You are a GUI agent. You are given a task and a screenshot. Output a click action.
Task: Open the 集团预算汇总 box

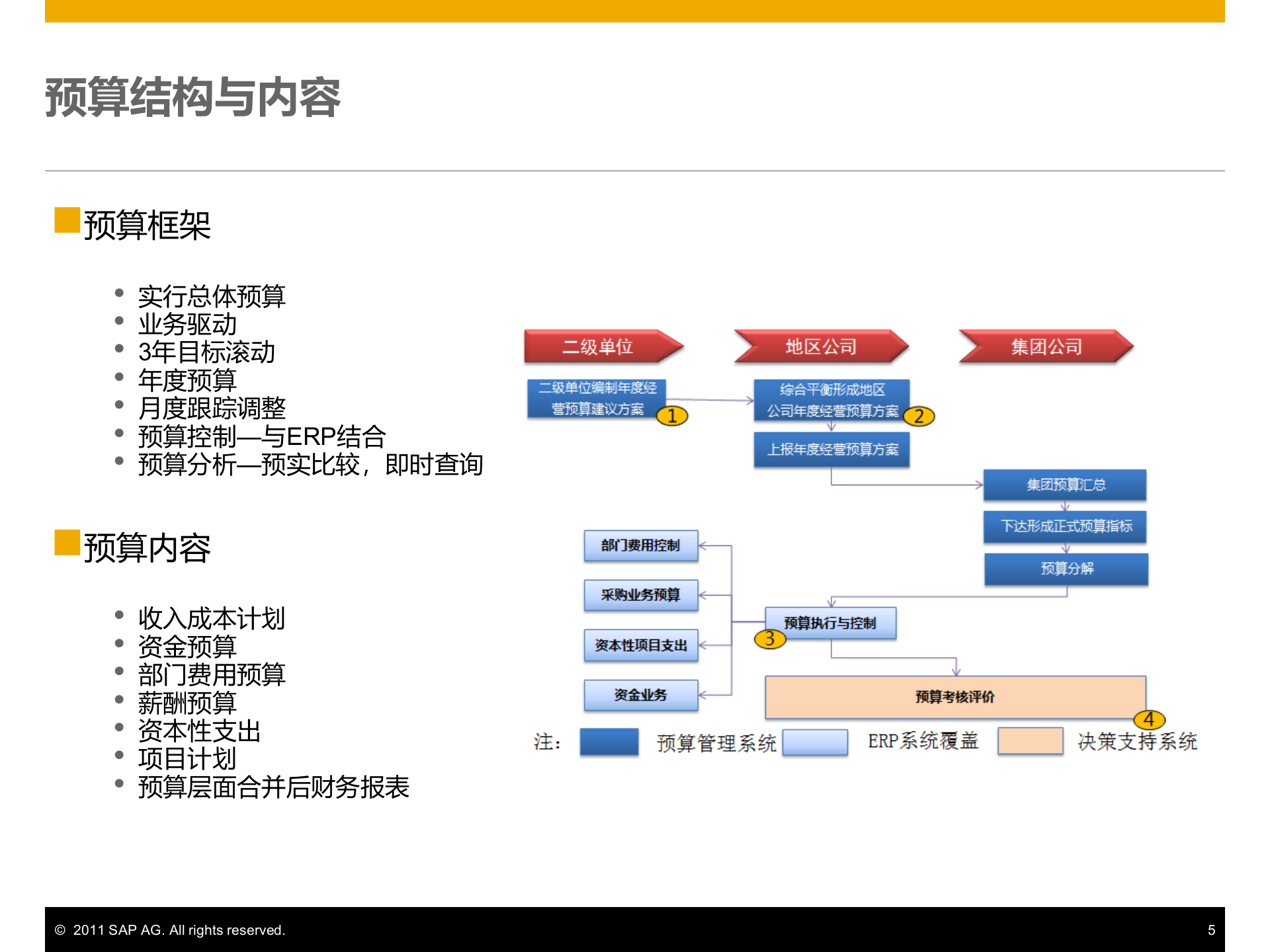pos(1065,485)
